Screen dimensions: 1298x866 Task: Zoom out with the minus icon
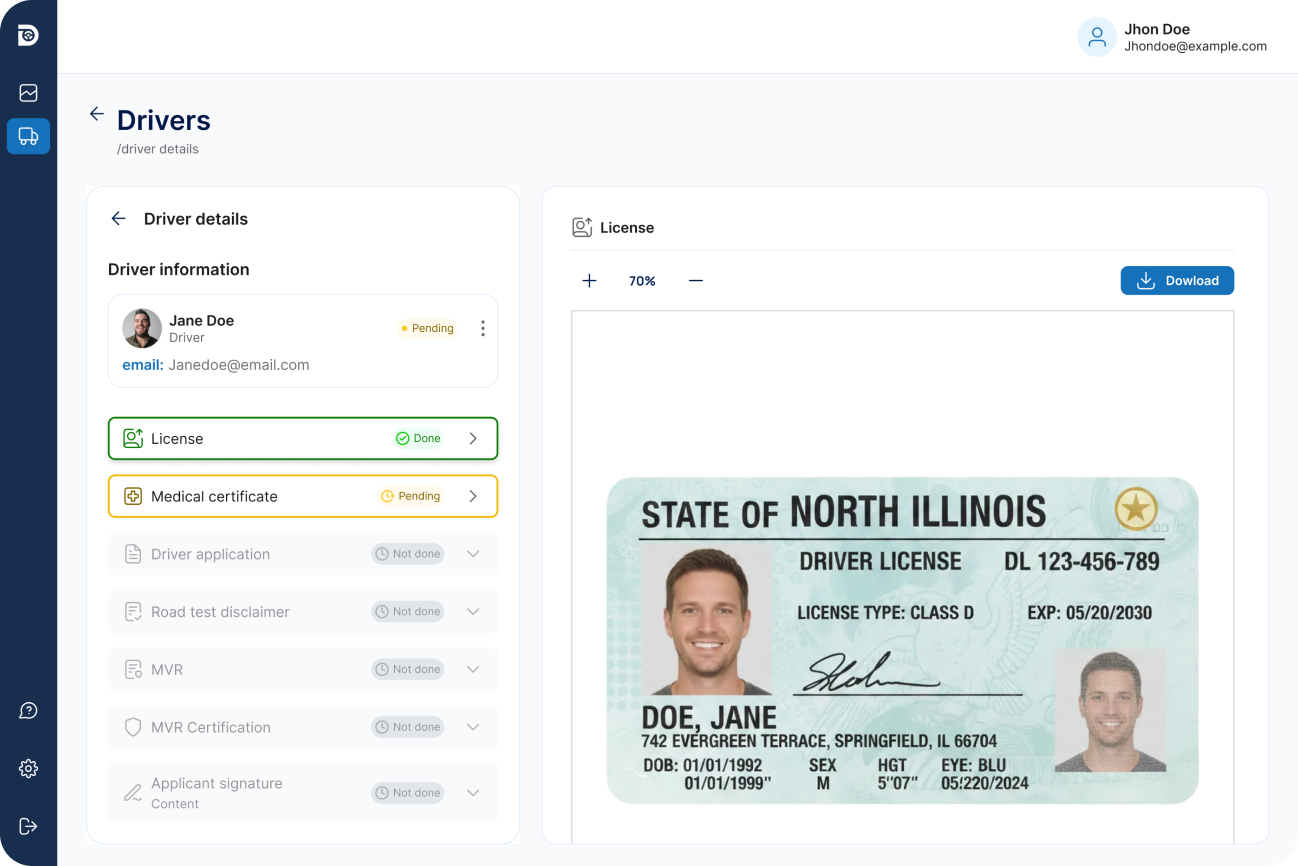696,281
